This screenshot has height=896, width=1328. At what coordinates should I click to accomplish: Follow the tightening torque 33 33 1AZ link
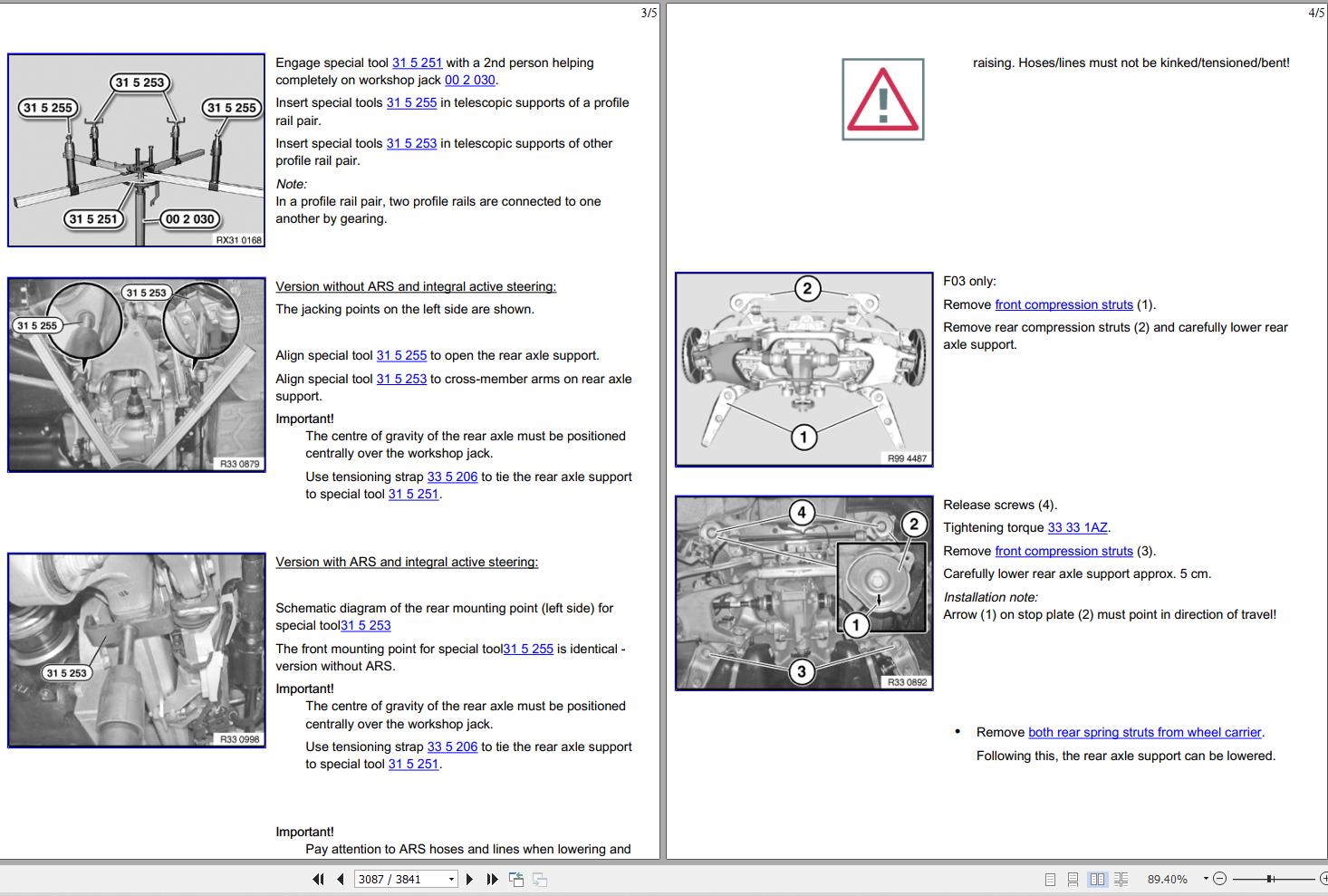[1077, 527]
